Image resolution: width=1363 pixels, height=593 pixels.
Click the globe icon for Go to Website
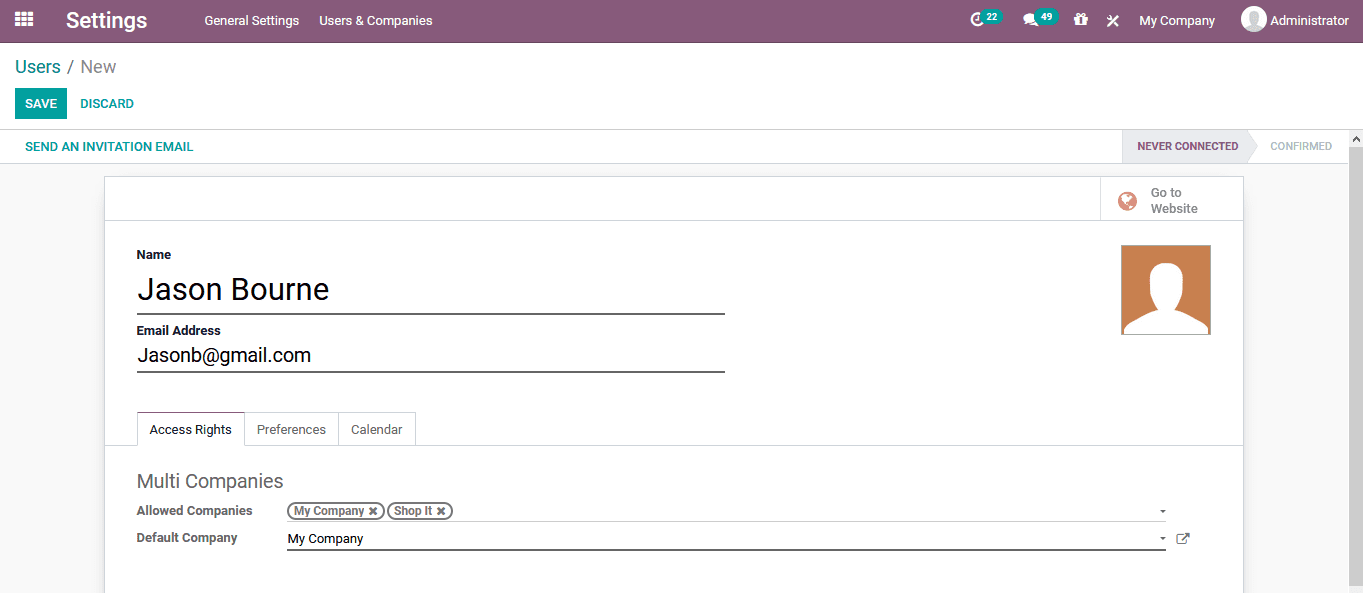[x=1127, y=201]
